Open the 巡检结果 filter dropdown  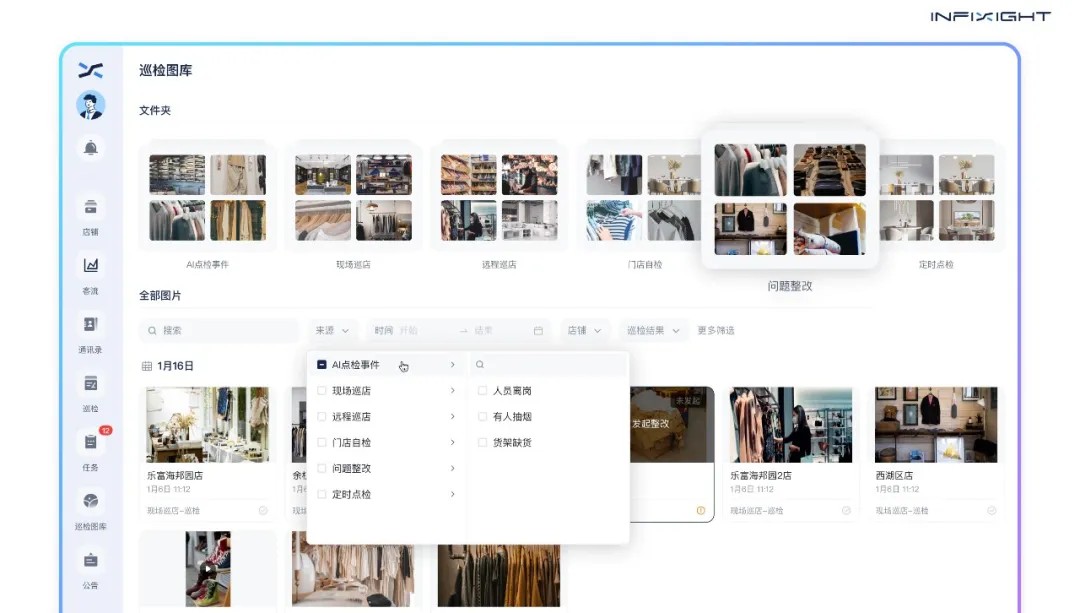pyautogui.click(x=653, y=331)
